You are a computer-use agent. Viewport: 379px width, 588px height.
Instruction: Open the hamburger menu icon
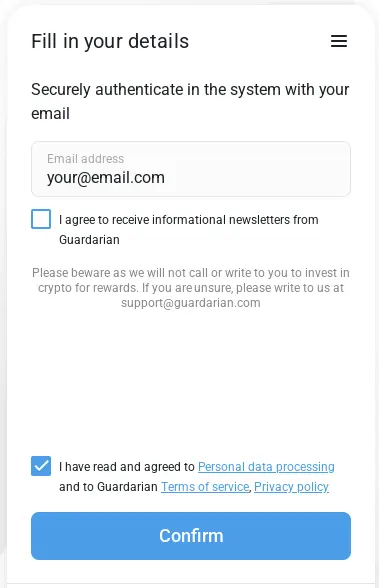pos(339,41)
